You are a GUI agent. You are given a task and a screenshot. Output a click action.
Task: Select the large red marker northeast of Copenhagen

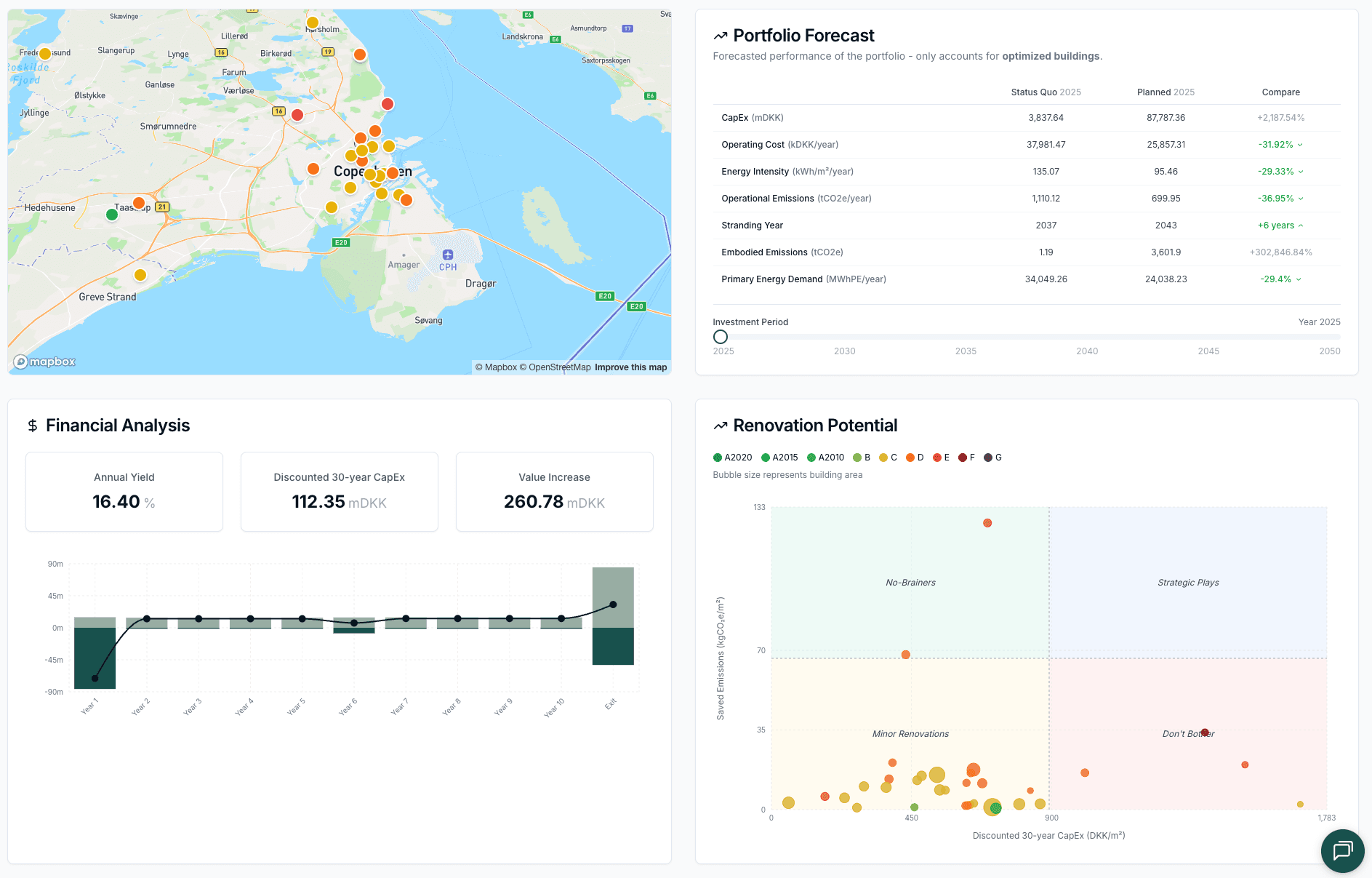coord(388,104)
